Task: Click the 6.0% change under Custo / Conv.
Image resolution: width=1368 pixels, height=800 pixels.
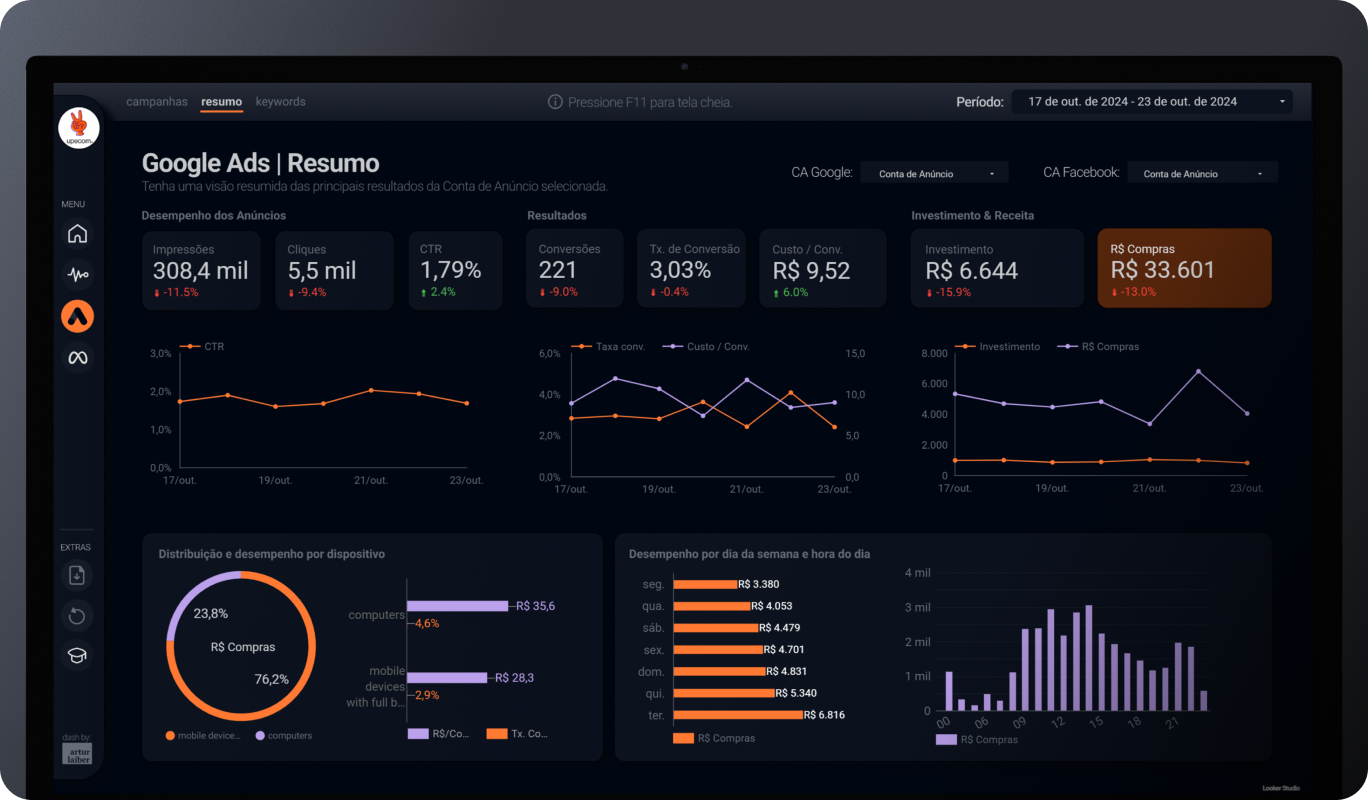Action: [x=790, y=292]
